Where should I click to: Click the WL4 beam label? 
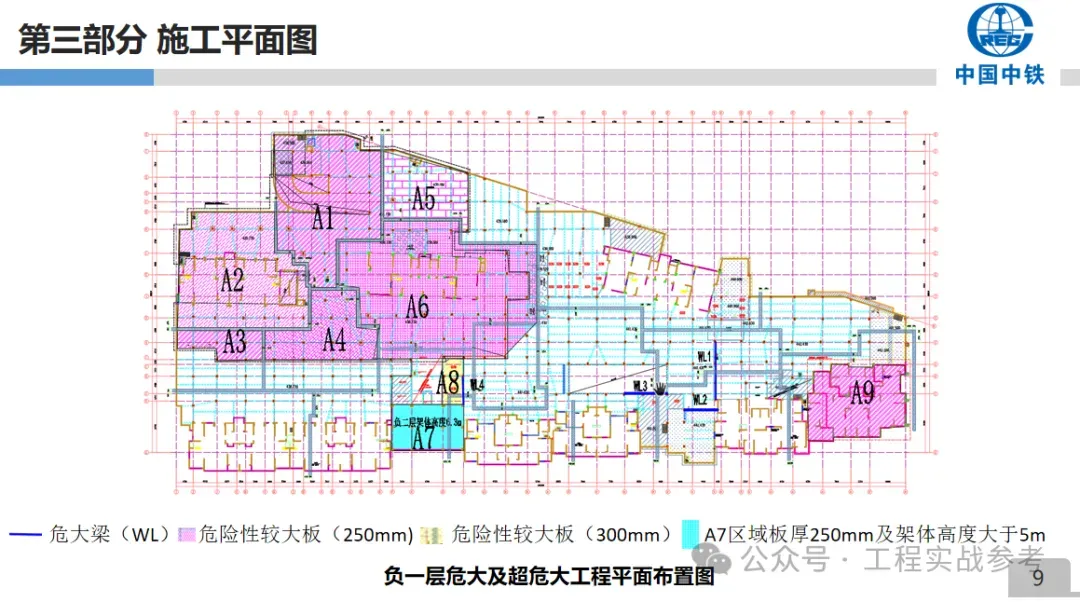pos(477,384)
